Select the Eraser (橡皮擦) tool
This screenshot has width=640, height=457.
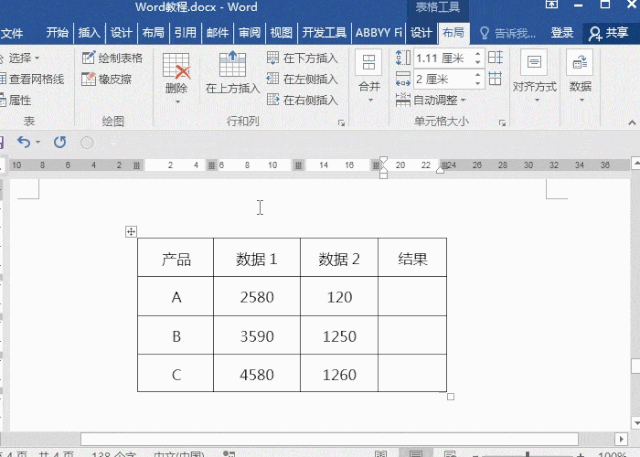88,79
